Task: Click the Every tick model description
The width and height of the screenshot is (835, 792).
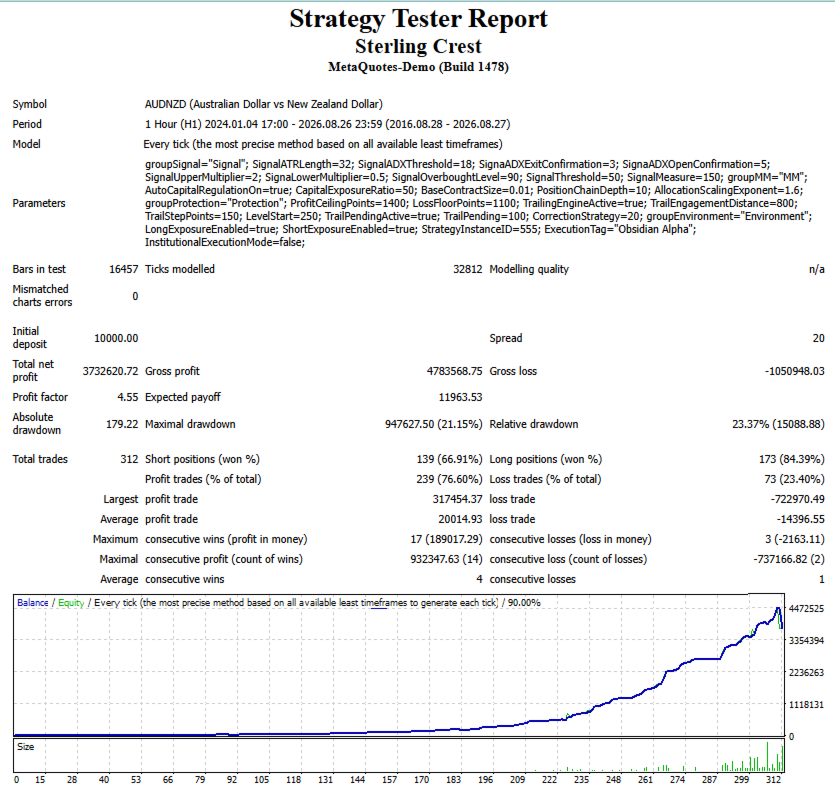Action: coord(323,144)
